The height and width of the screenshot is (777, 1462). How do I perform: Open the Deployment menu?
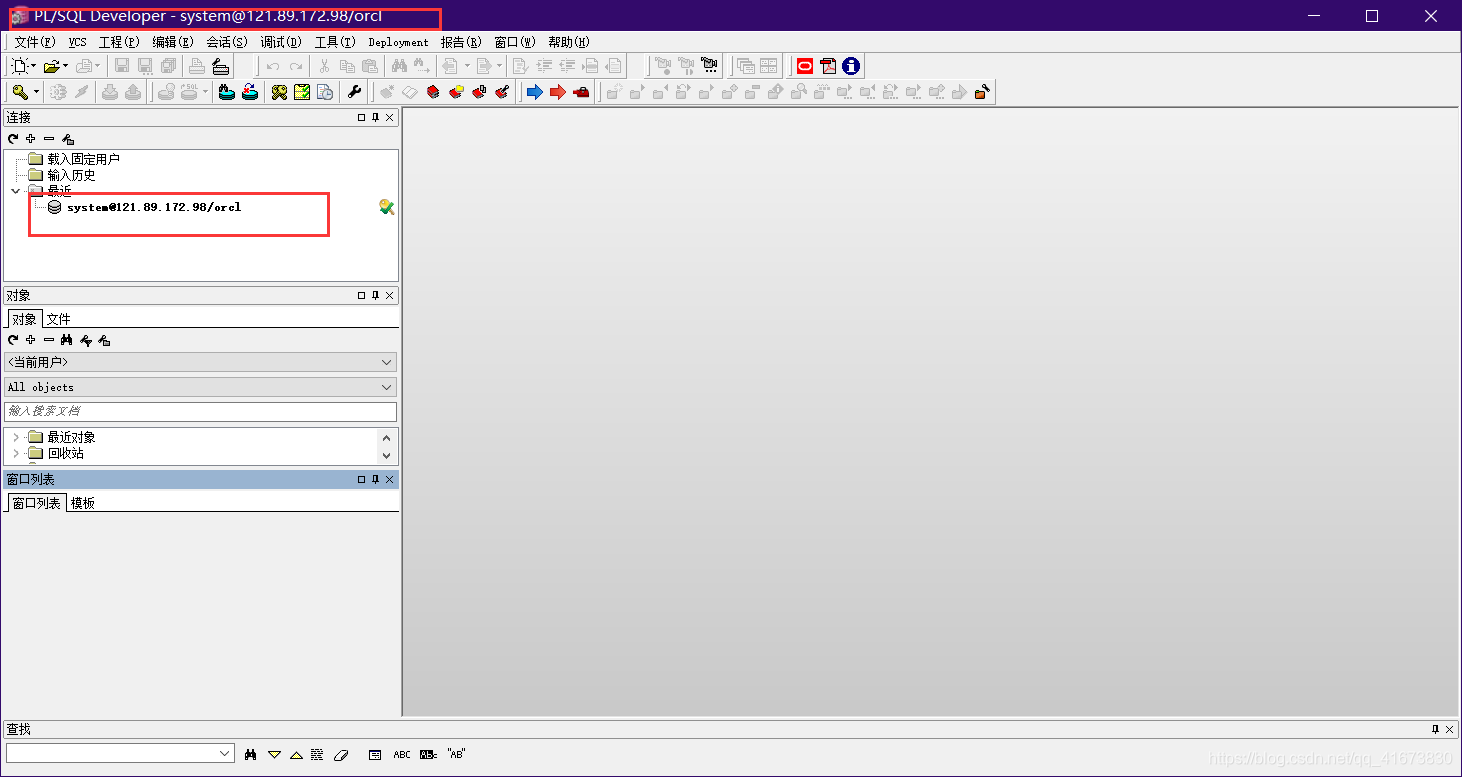(398, 42)
